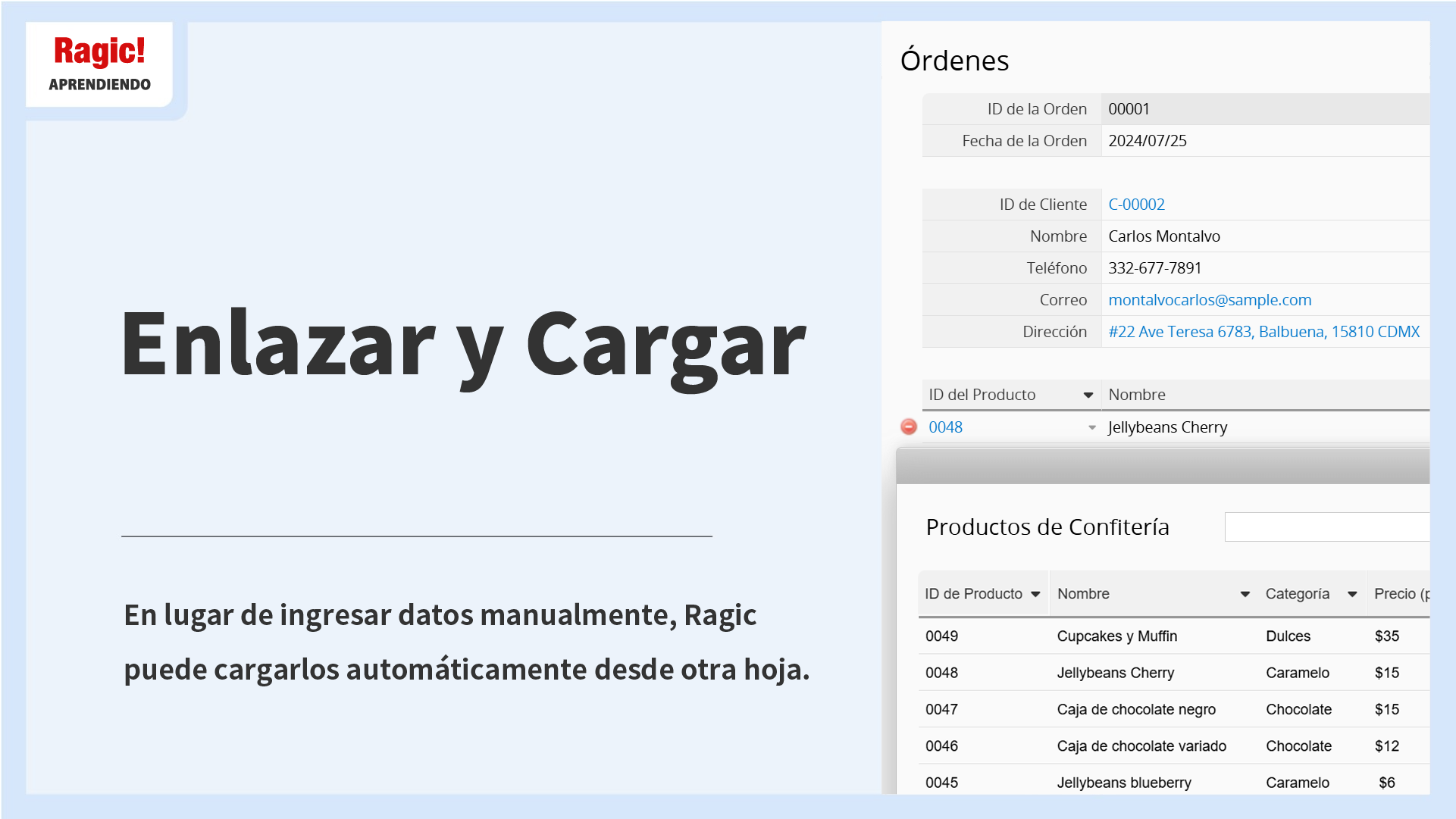Open the ID del Producto column dropdown arrow
Viewport: 1456px width, 819px height.
click(1088, 395)
